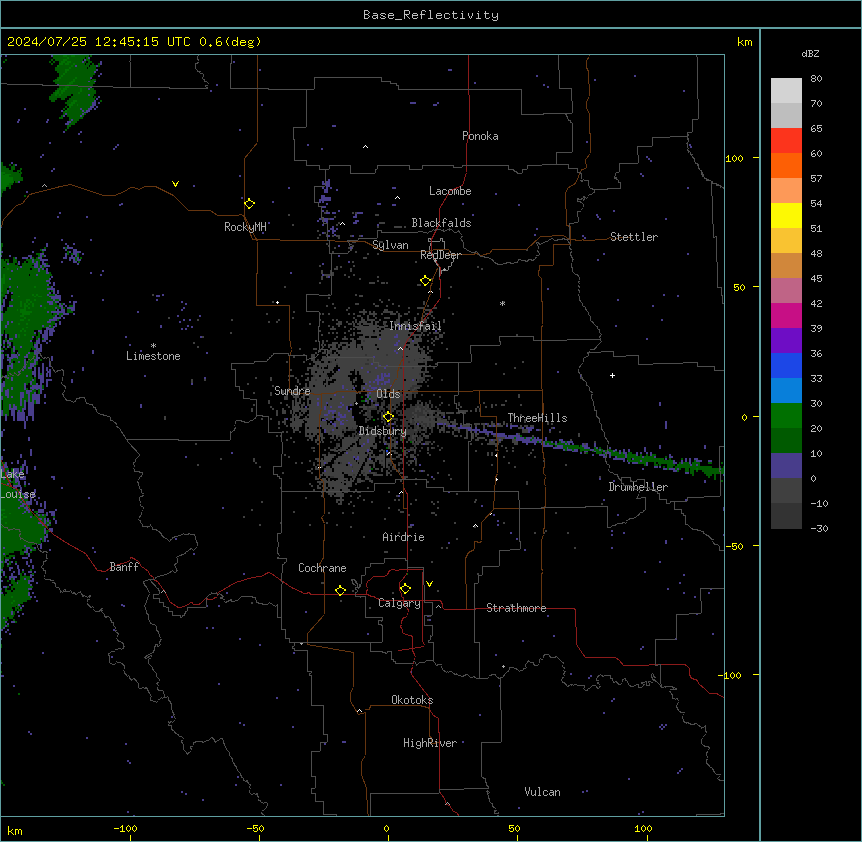Click the Limestone label
862x842 pixels.
click(153, 356)
